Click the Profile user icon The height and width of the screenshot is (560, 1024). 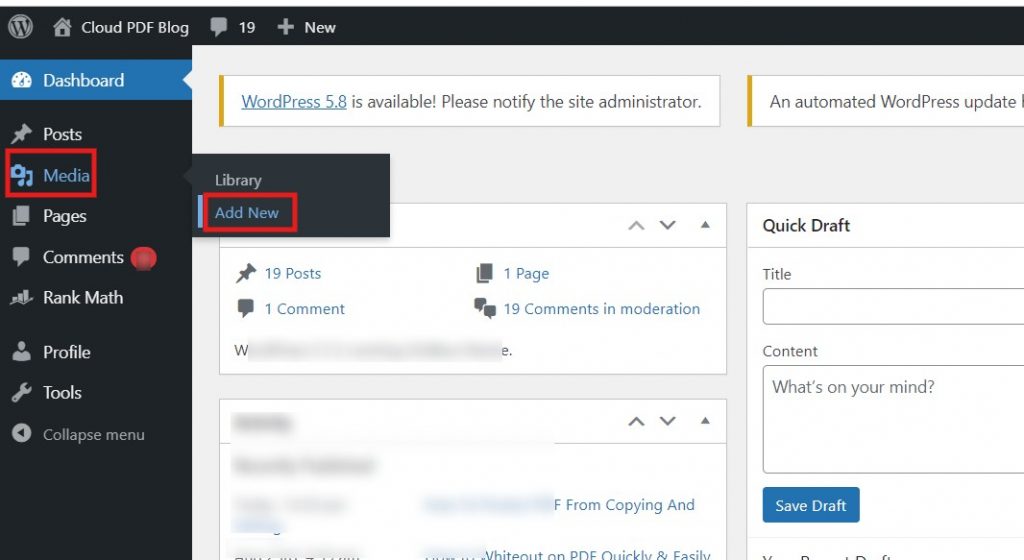(x=22, y=351)
